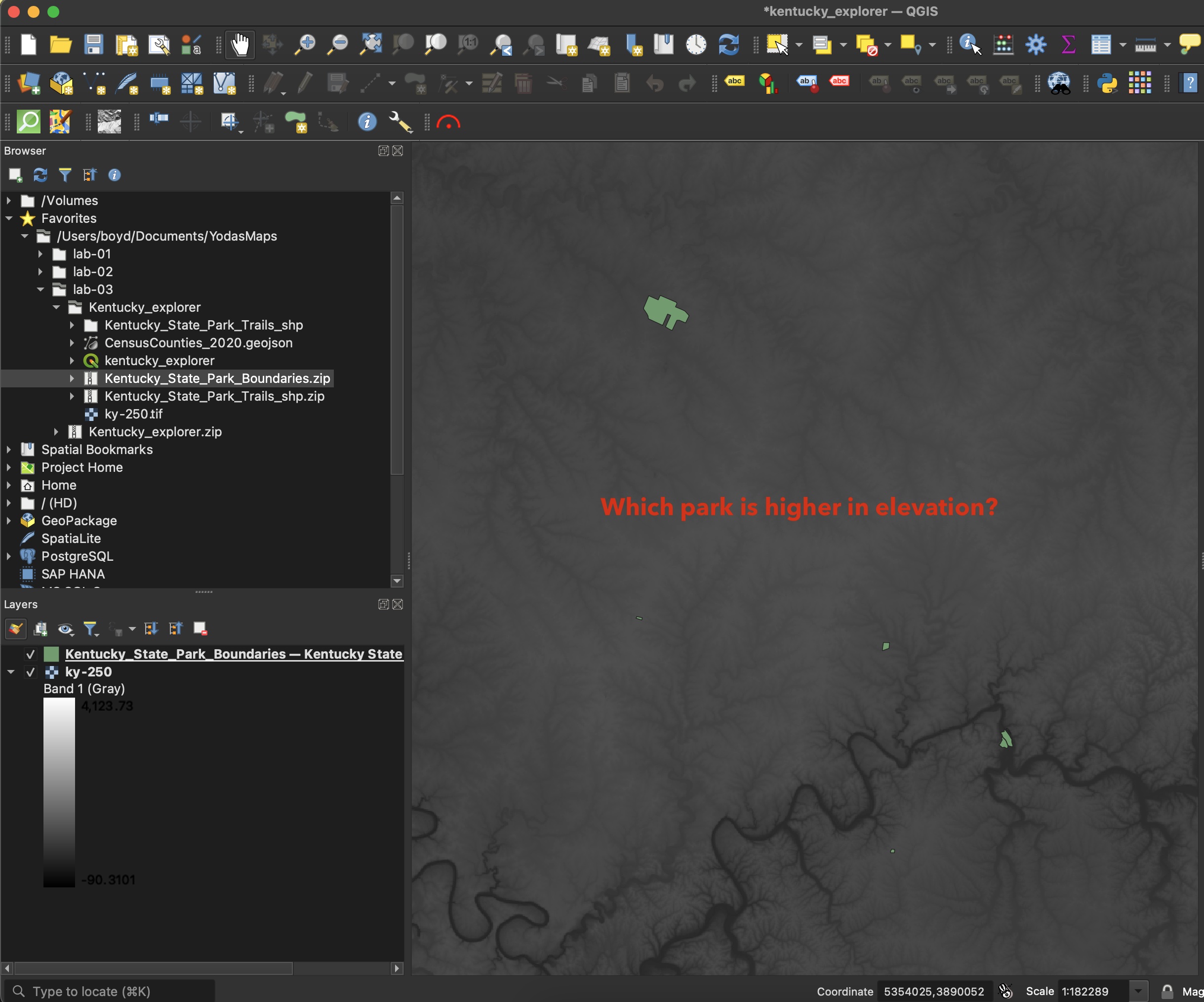Float the Layers panel

[x=384, y=605]
